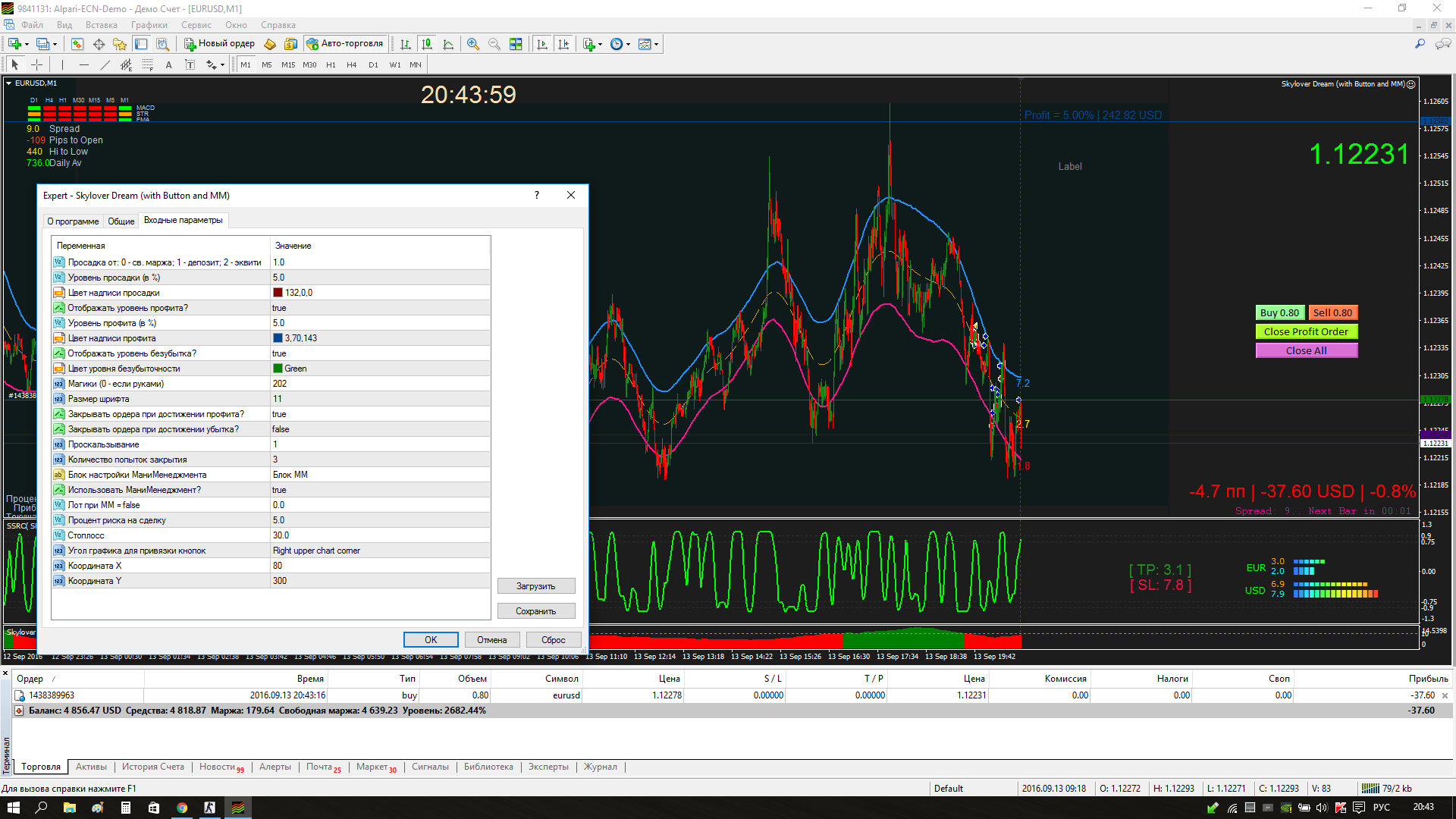This screenshot has width=1456, height=819.
Task: Open a new chart window
Action: pyautogui.click(x=14, y=44)
